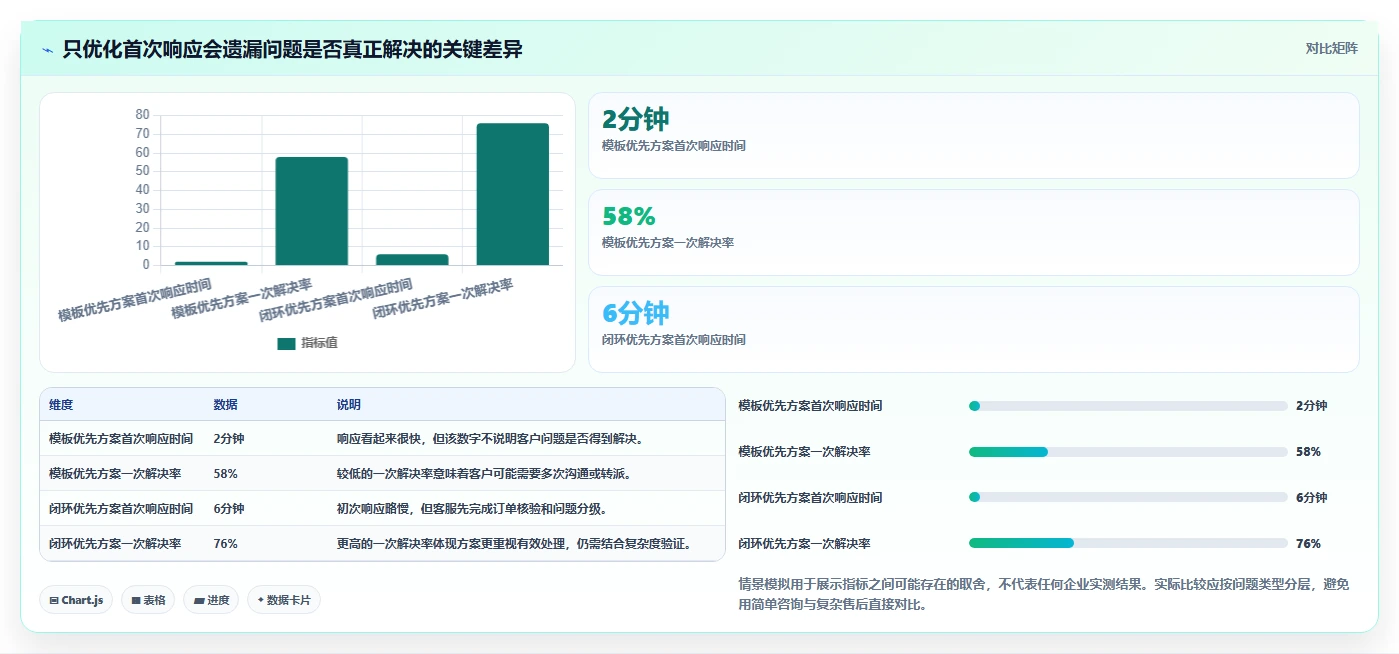Select the 表格 chip
Screen dimensions: 1399x654
(149, 600)
